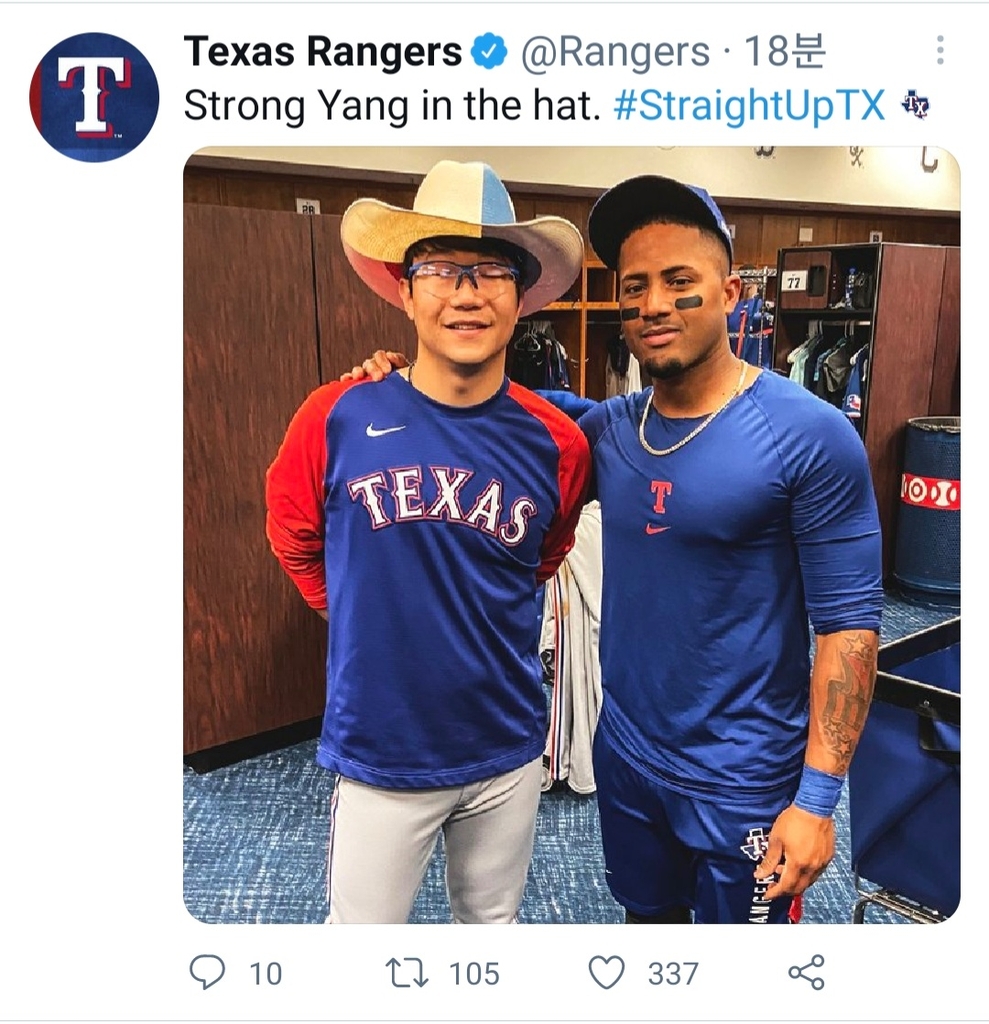Open the locker room photo of two players

tap(571, 600)
